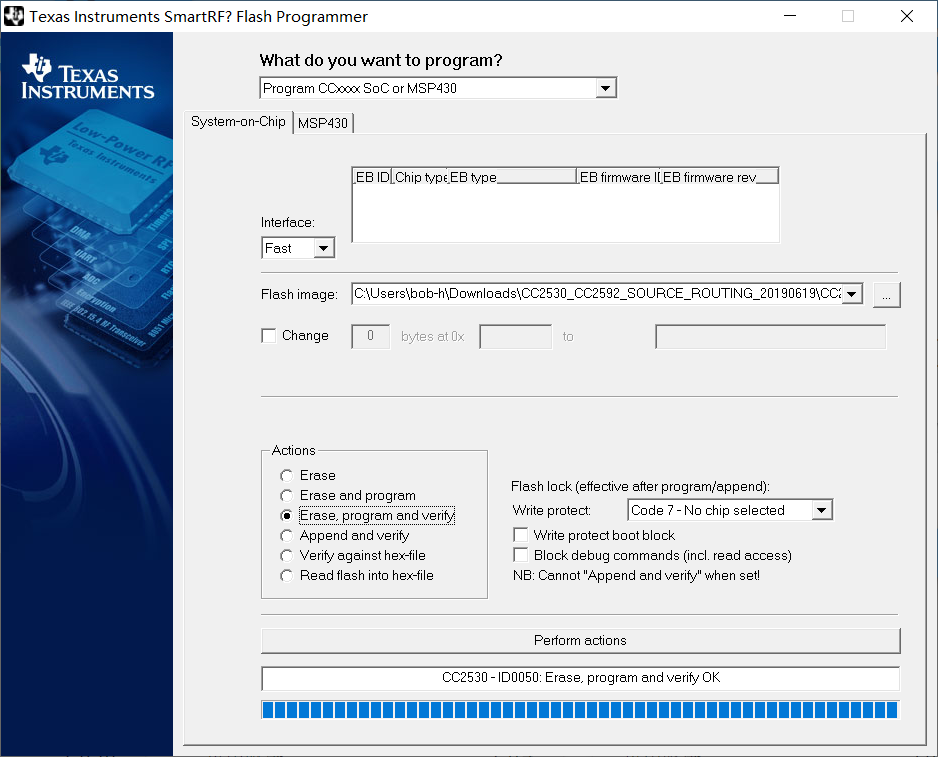The image size is (938, 757).
Task: Open the Flash image history dropdown arrow
Action: pos(852,294)
